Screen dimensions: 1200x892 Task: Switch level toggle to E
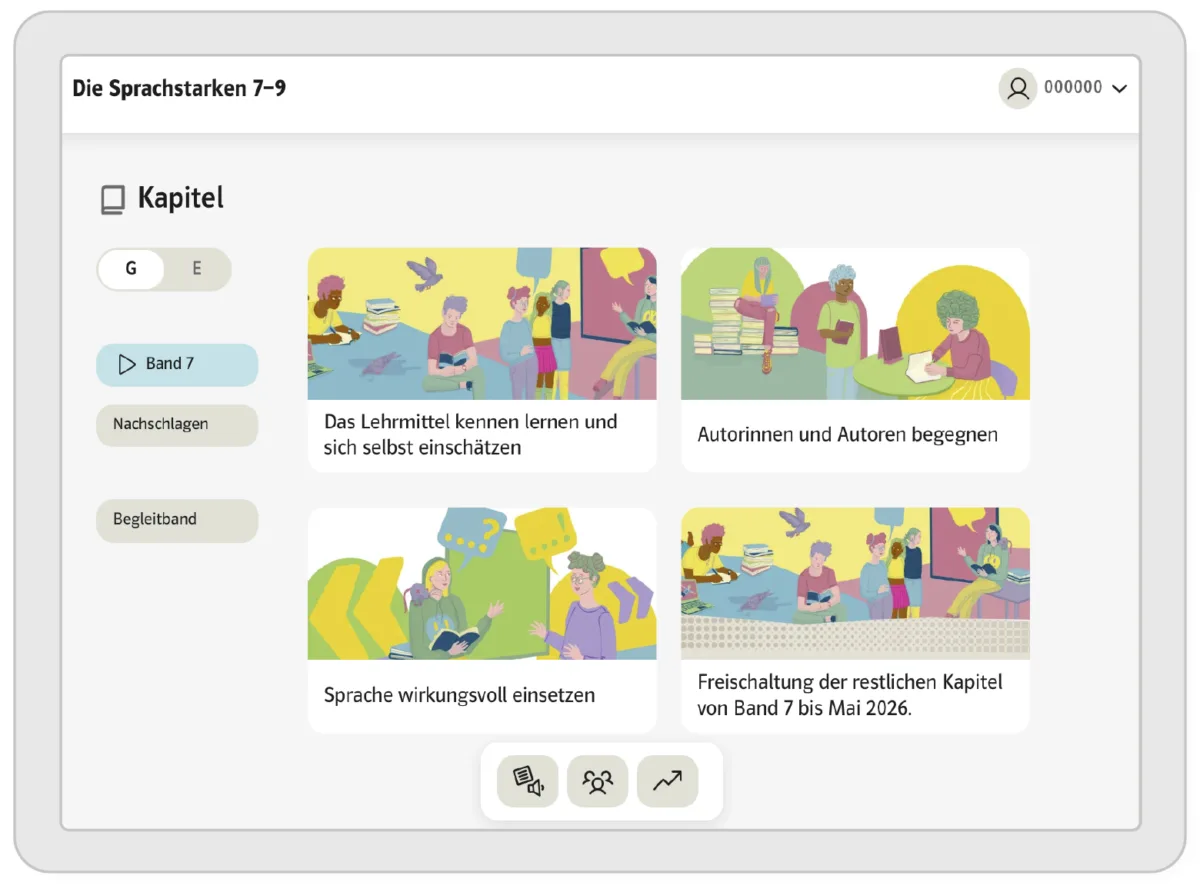pyautogui.click(x=197, y=269)
